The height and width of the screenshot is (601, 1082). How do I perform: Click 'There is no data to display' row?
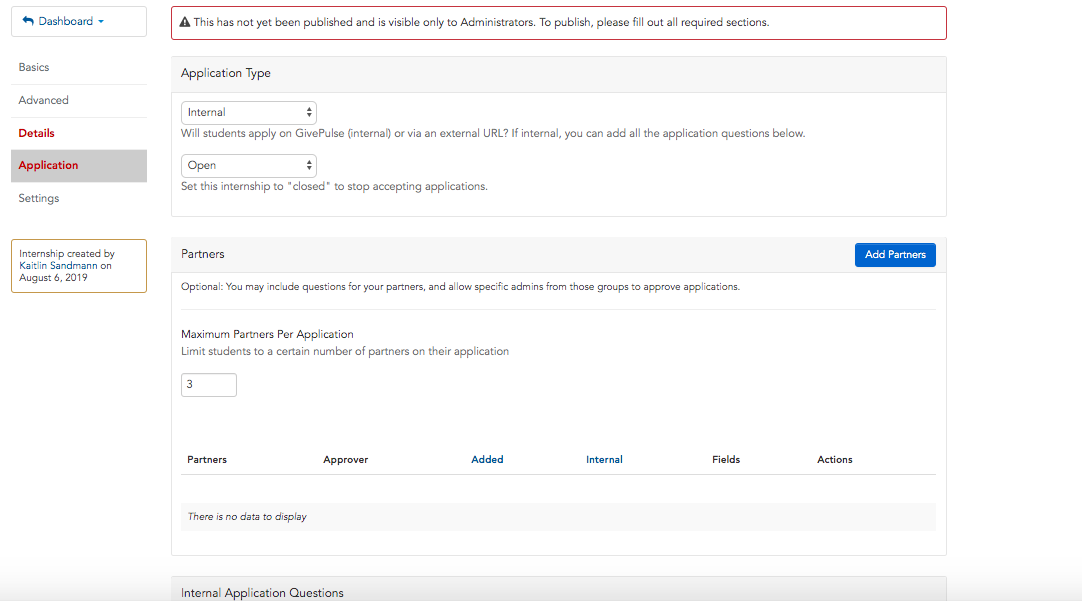pos(558,517)
